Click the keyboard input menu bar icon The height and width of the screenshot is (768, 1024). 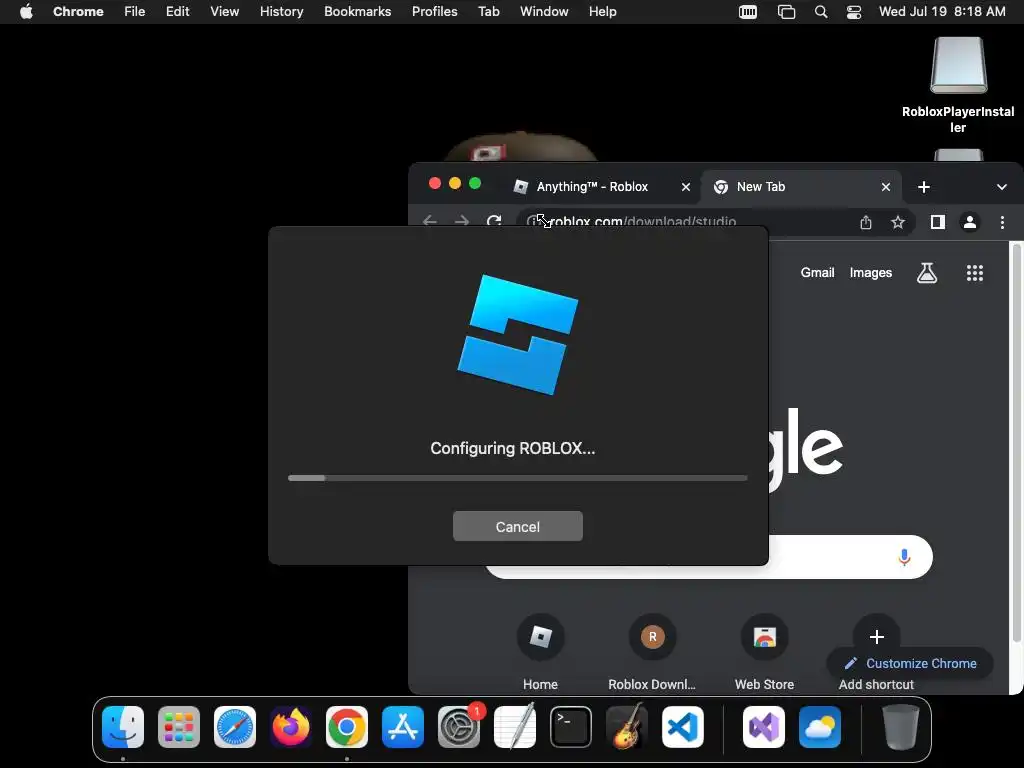748,12
